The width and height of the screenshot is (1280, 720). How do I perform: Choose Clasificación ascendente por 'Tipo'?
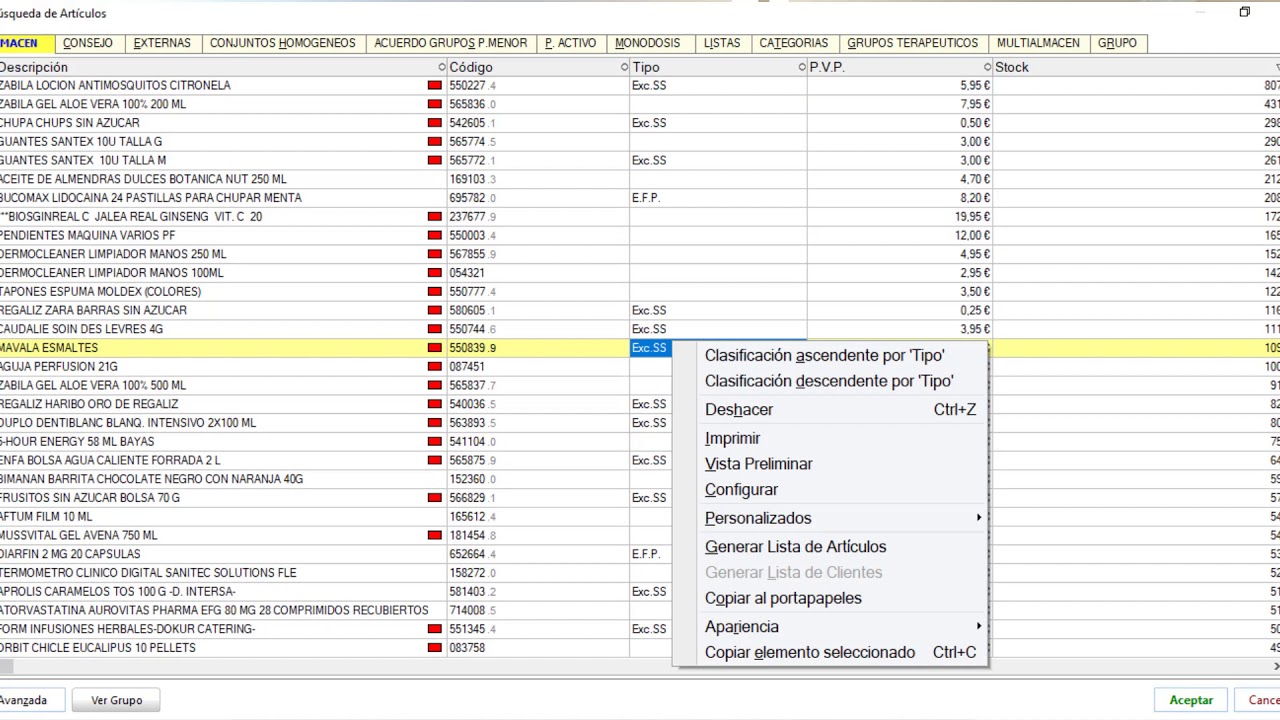(x=825, y=355)
